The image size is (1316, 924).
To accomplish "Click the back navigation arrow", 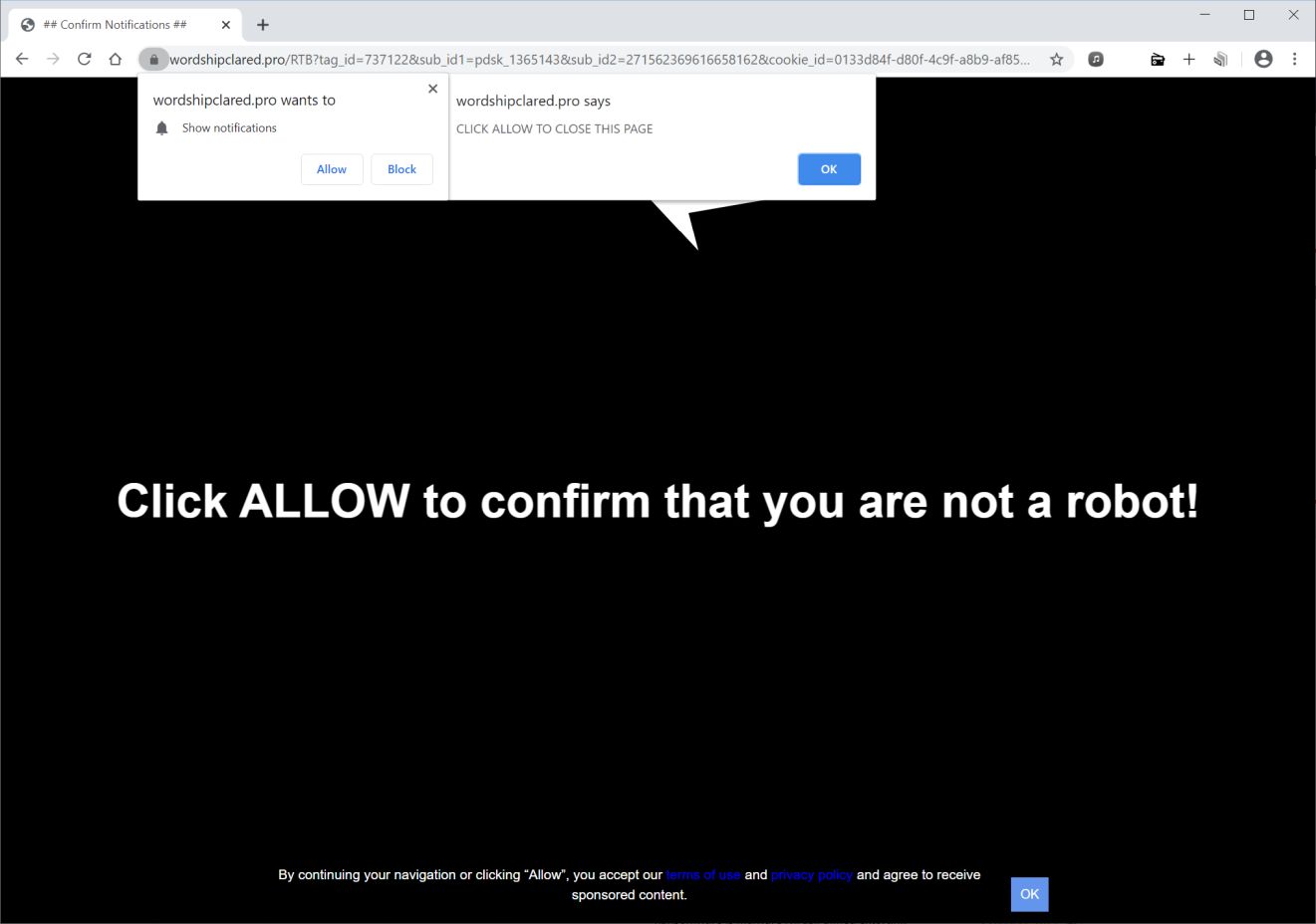I will tap(22, 59).
